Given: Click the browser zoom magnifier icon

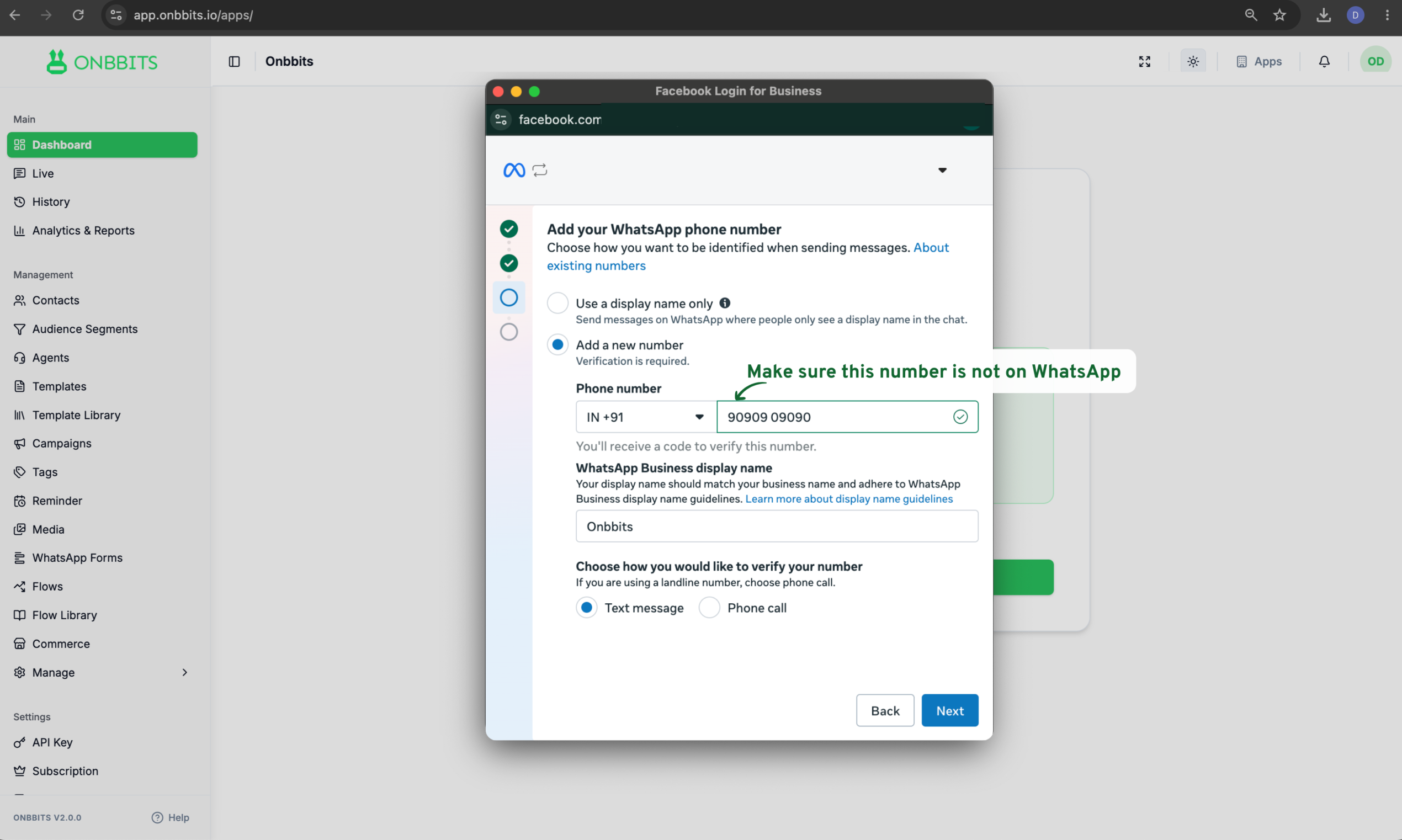Looking at the screenshot, I should pos(1251,15).
